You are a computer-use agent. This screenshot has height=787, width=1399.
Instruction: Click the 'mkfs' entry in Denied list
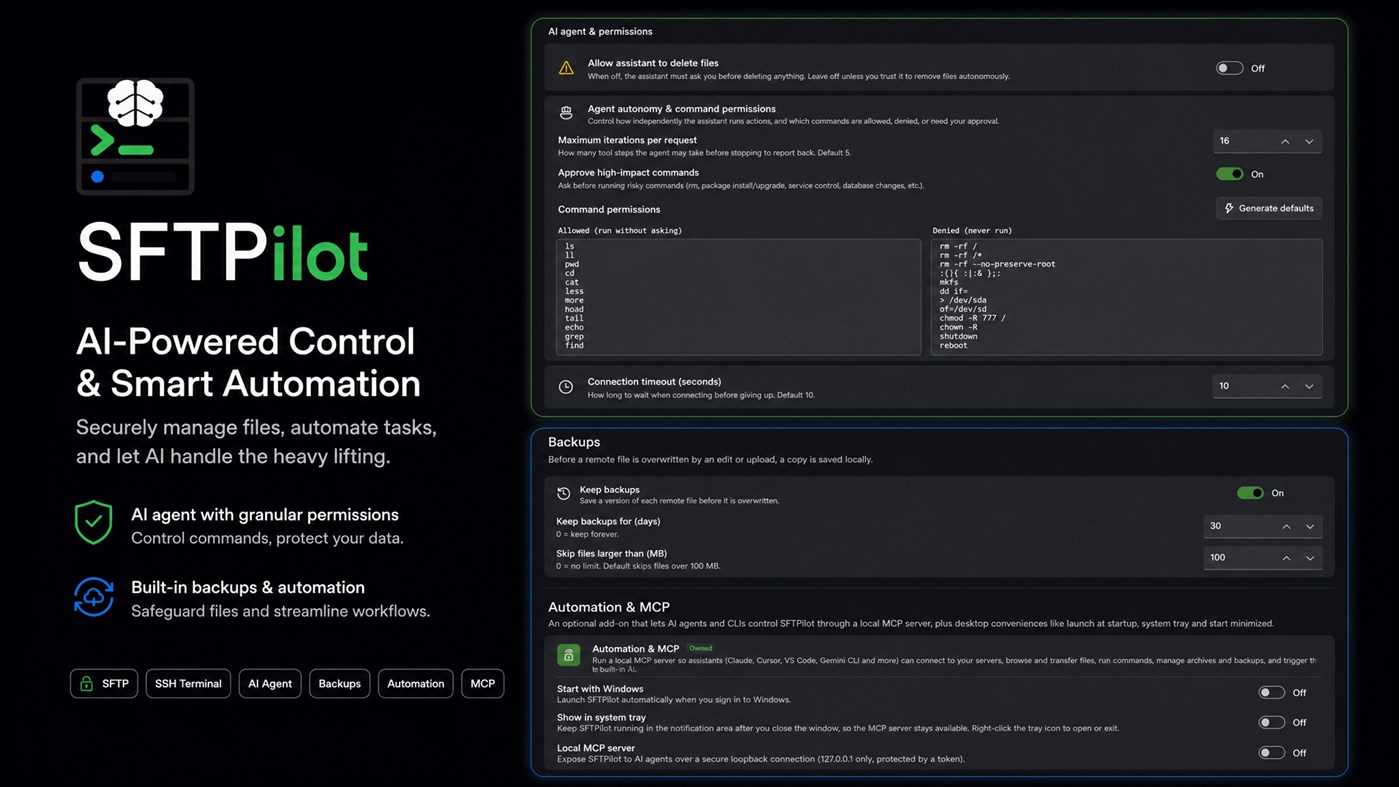click(949, 282)
